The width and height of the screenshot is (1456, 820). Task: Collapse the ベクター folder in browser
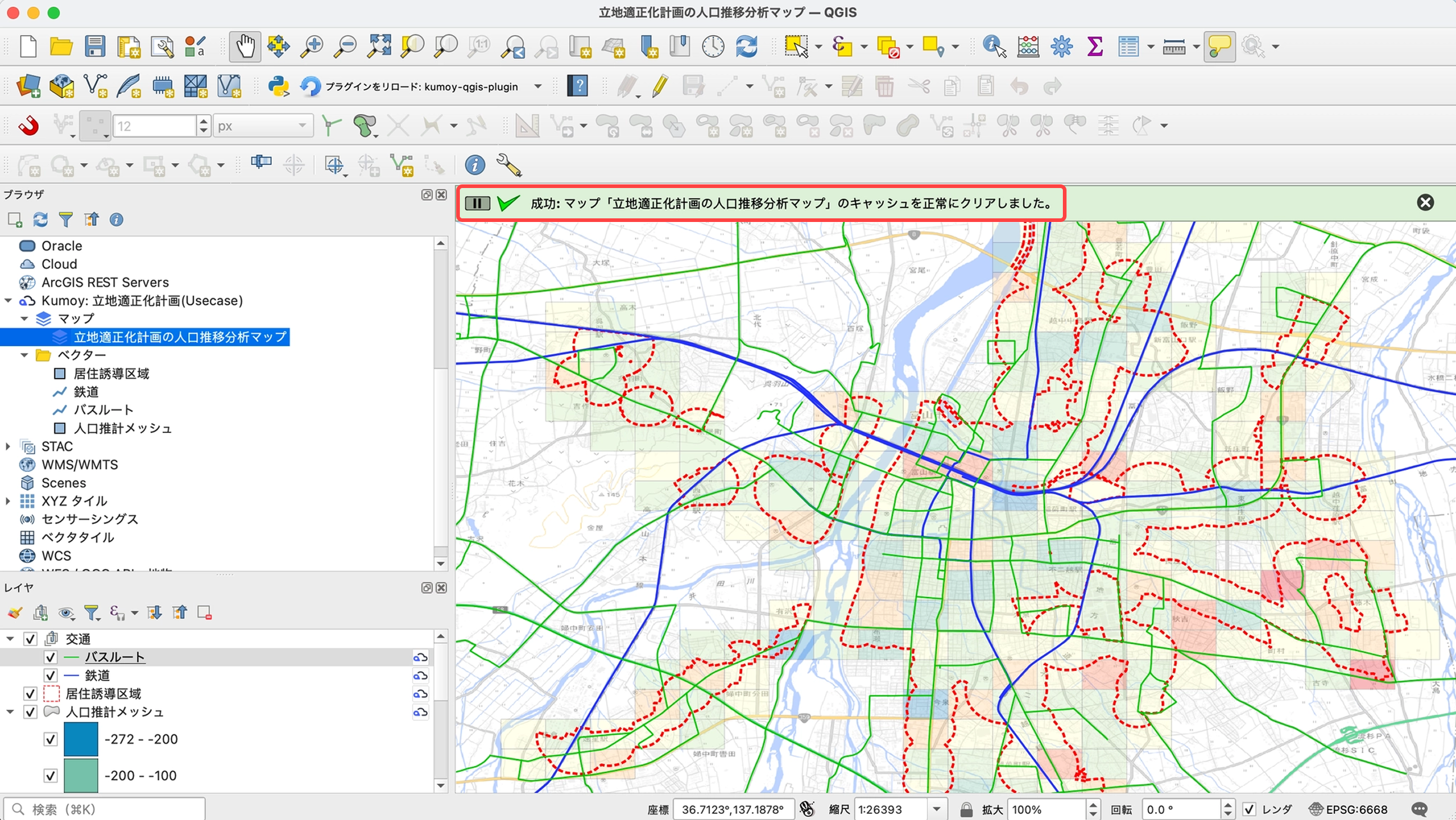tap(24, 355)
